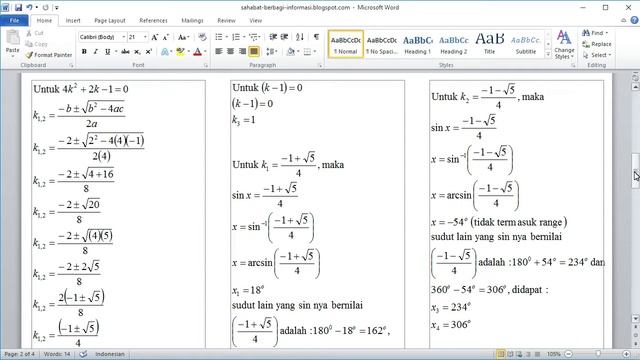Increase the paragraph indent
The height and width of the screenshot is (360, 640).
(284, 37)
